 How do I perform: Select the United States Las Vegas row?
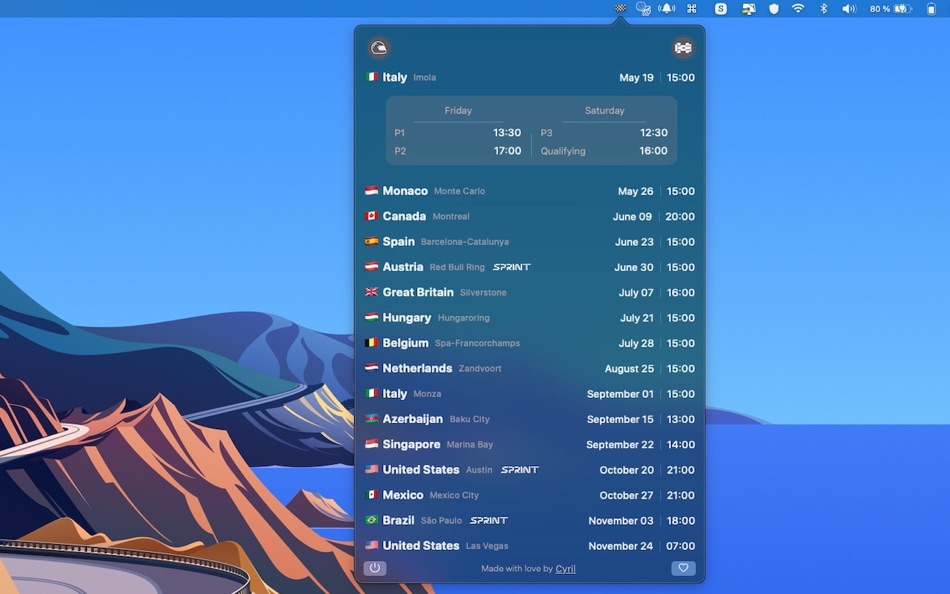(530, 546)
